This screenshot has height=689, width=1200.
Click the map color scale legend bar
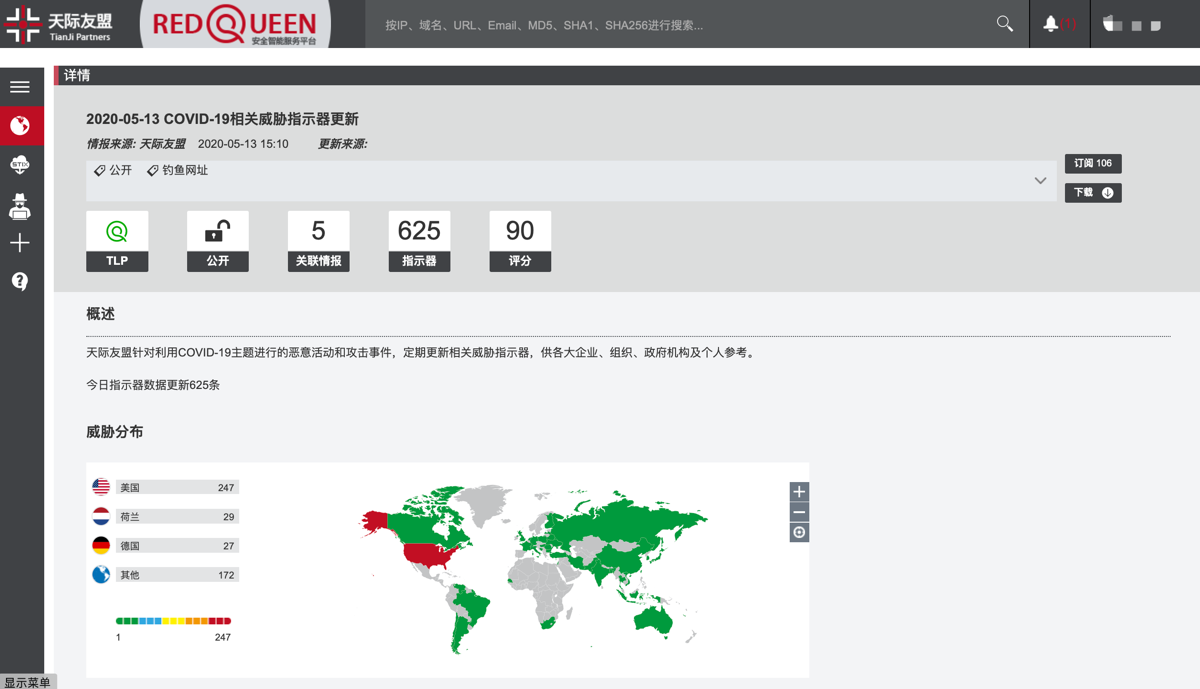(x=173, y=621)
